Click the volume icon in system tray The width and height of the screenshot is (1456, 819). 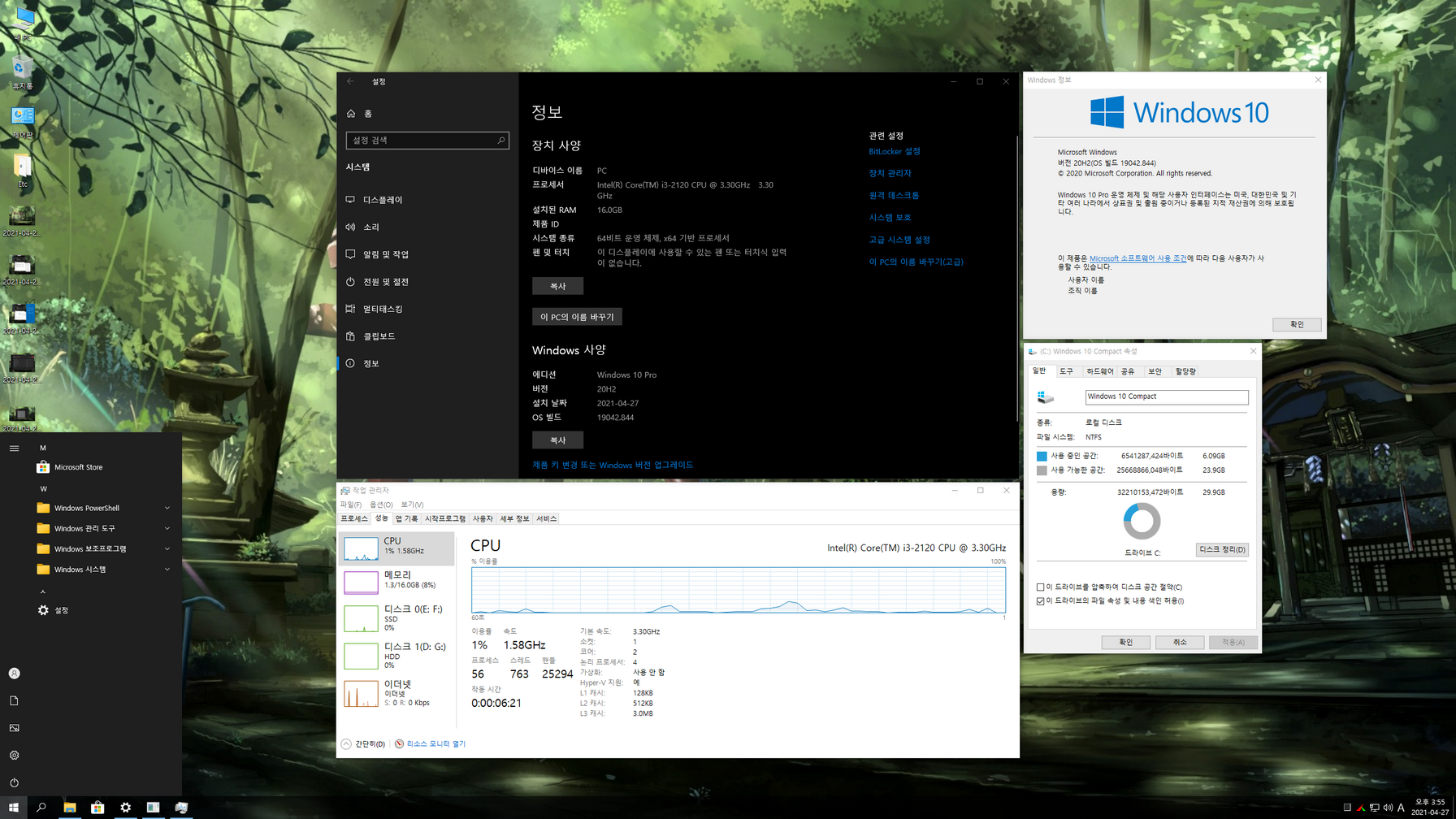click(x=1388, y=808)
